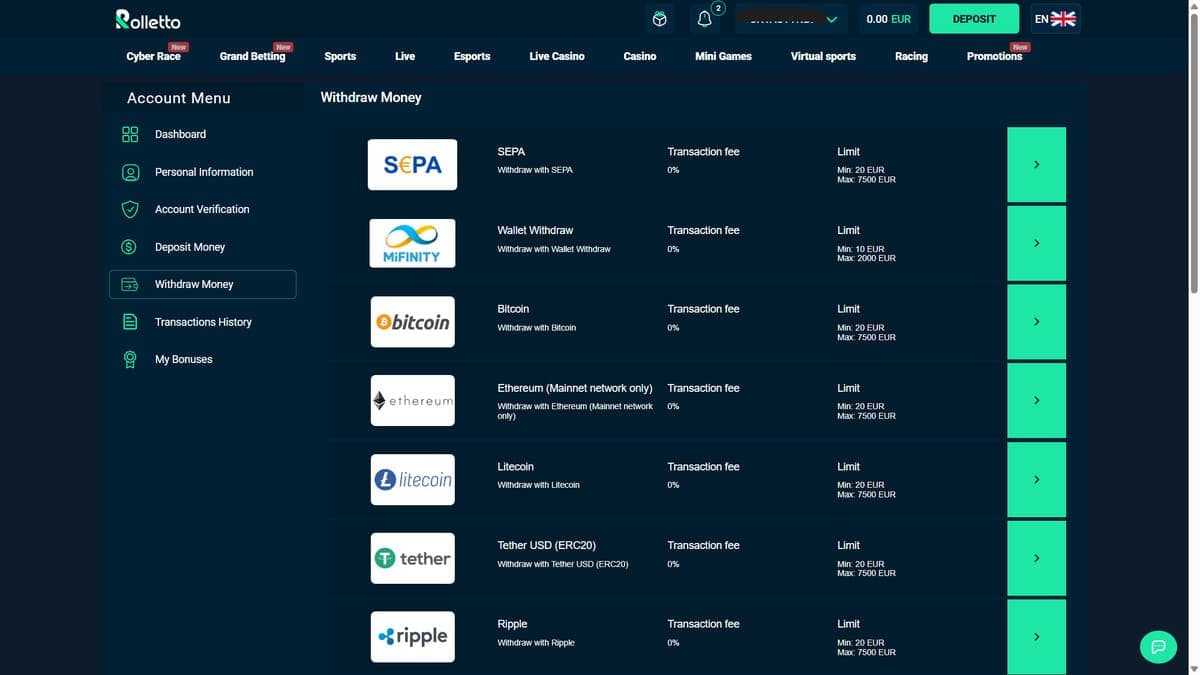Click the Rolletto logo
The height and width of the screenshot is (675, 1200).
(148, 19)
